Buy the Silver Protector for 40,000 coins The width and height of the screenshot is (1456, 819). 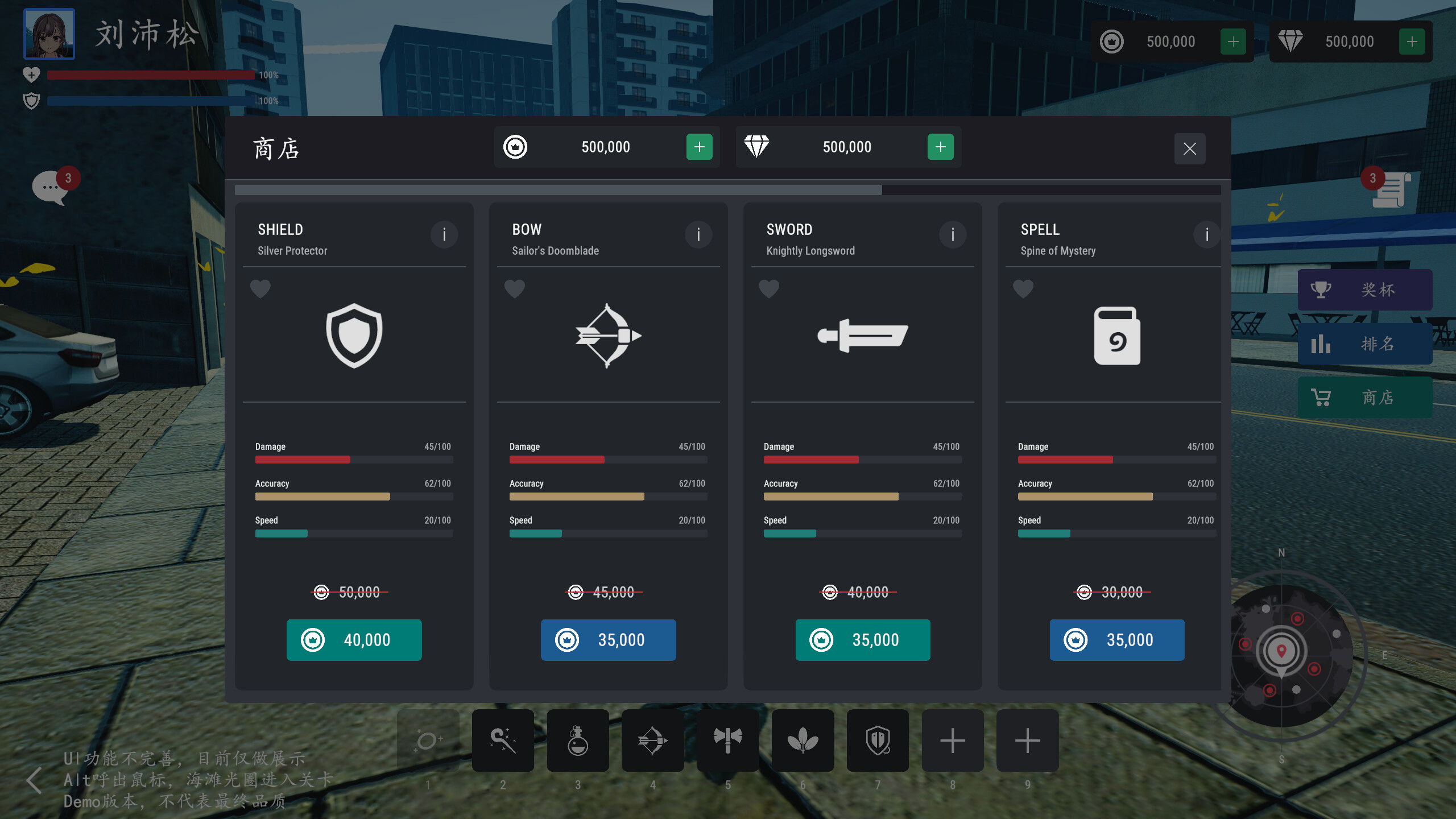354,639
